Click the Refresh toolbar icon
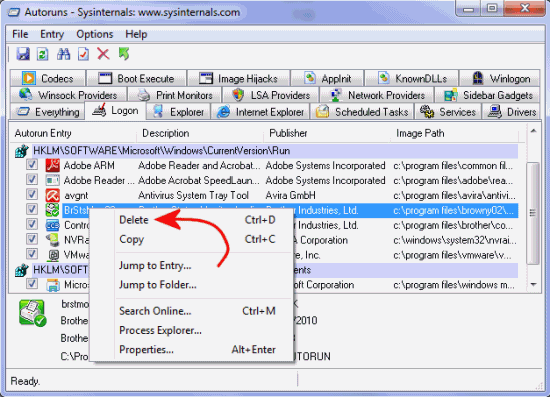Viewport: 550px width, 397px height. (x=42, y=54)
